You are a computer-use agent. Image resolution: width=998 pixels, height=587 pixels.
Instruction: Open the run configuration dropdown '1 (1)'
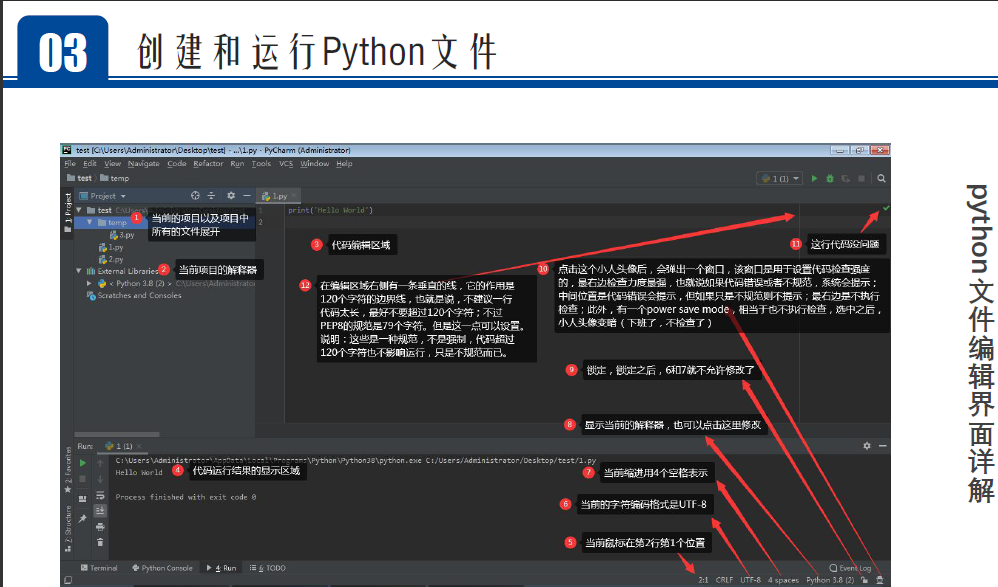tap(780, 179)
